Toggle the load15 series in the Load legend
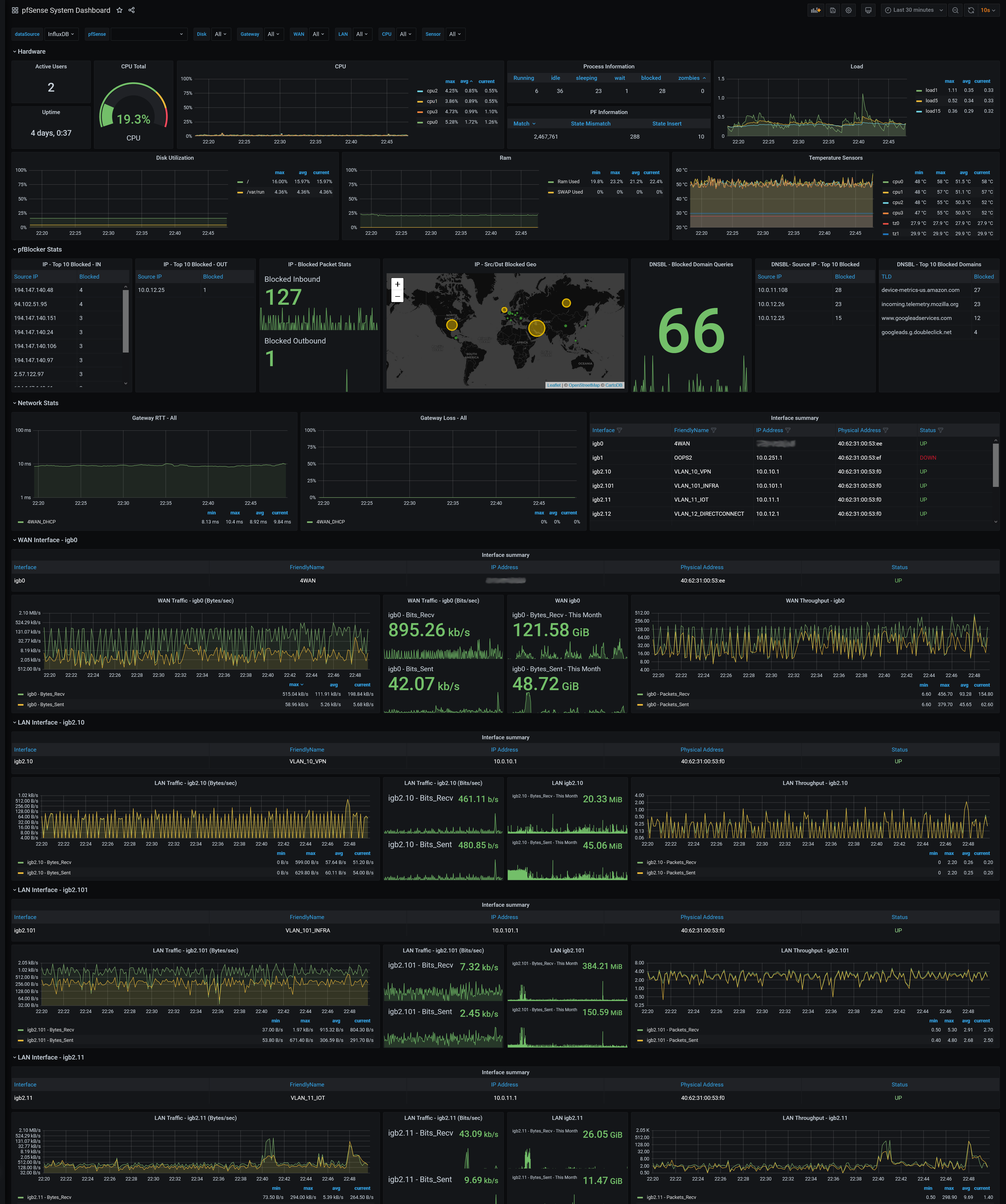The width and height of the screenshot is (1006, 1204). point(933,111)
